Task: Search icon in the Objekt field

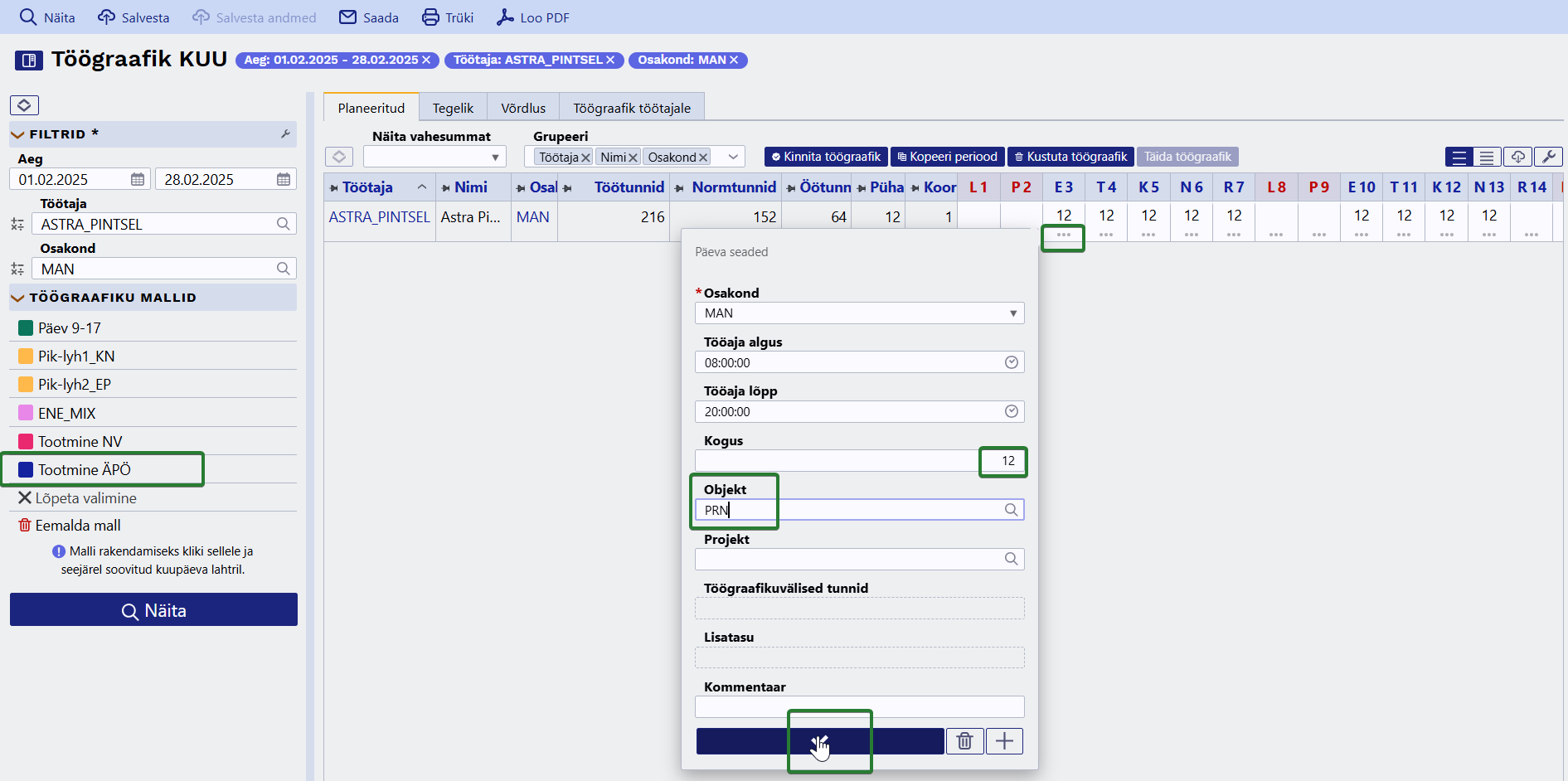Action: coord(1011,510)
